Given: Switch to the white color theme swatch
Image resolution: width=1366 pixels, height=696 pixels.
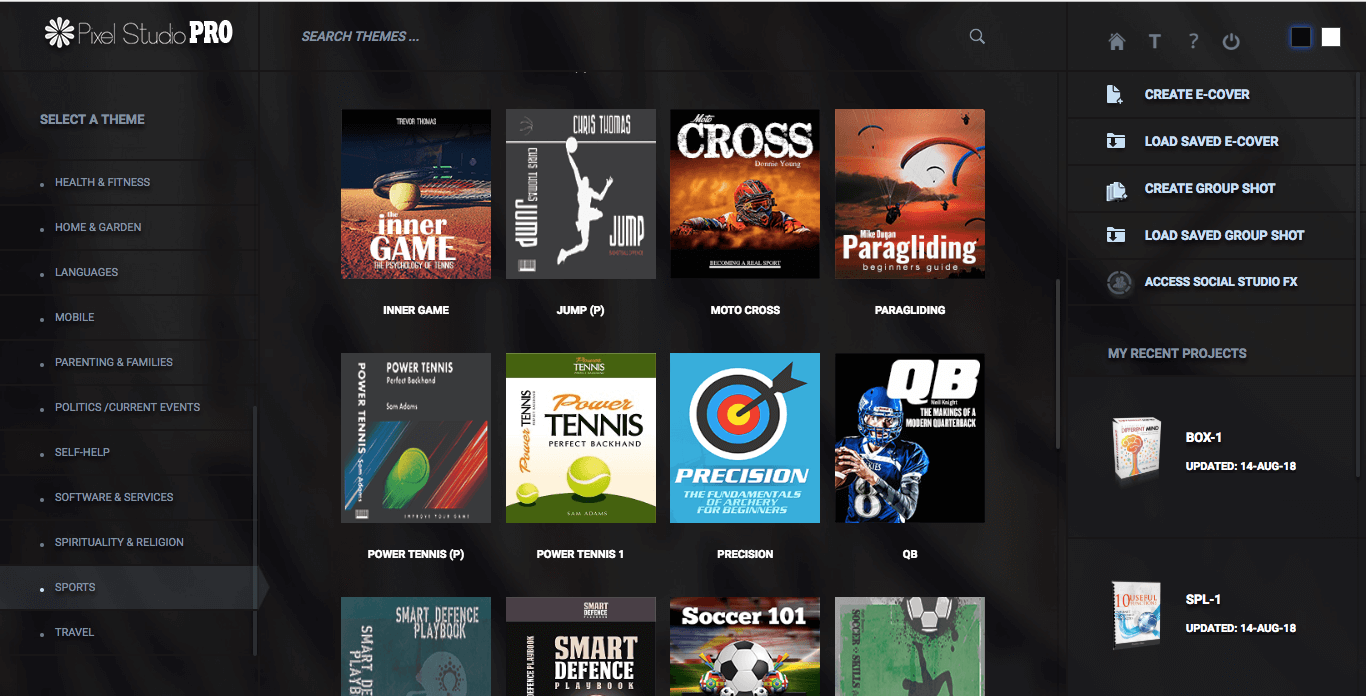Looking at the screenshot, I should point(1331,37).
